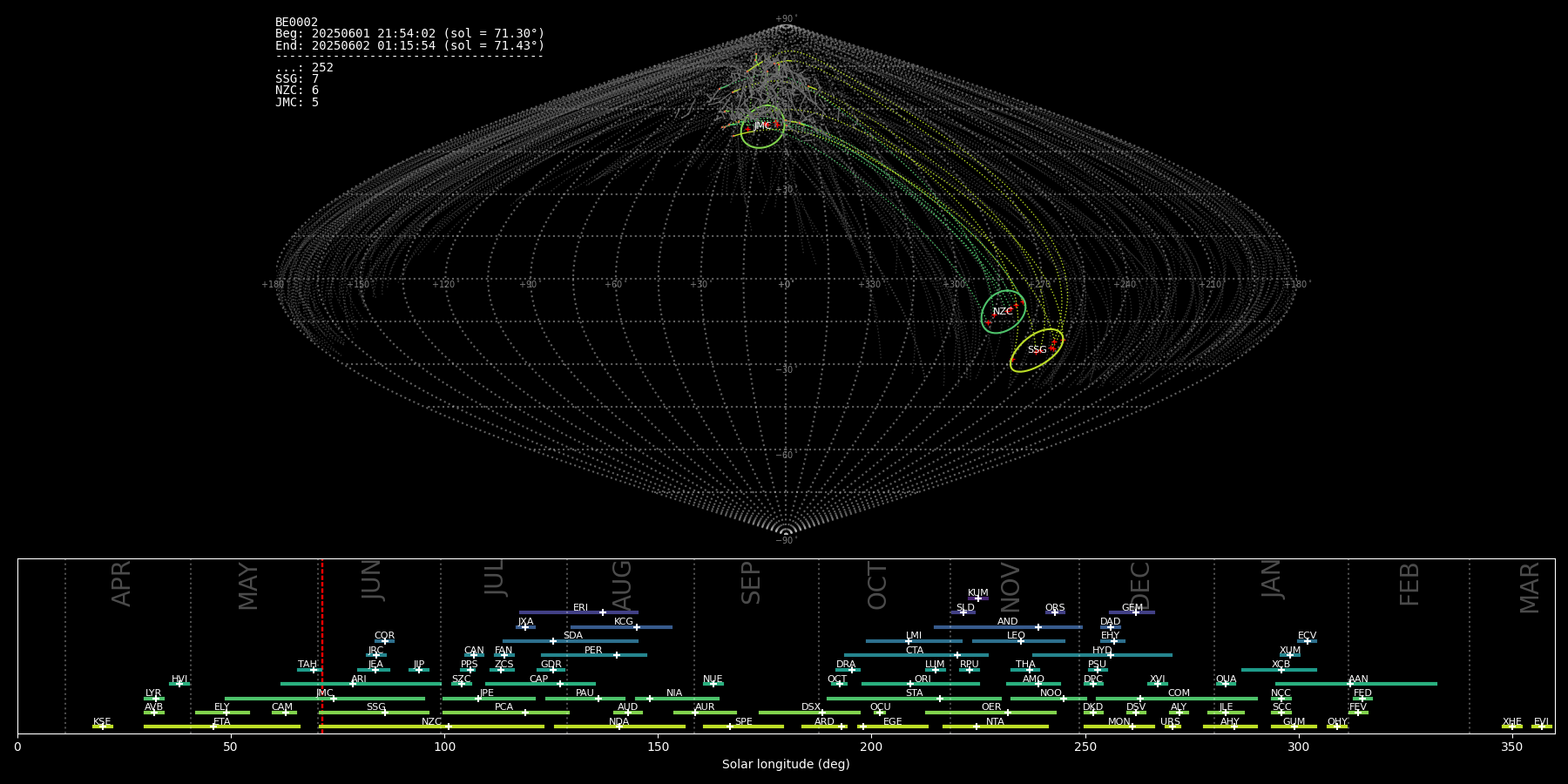Click the AUG month label

[621, 585]
